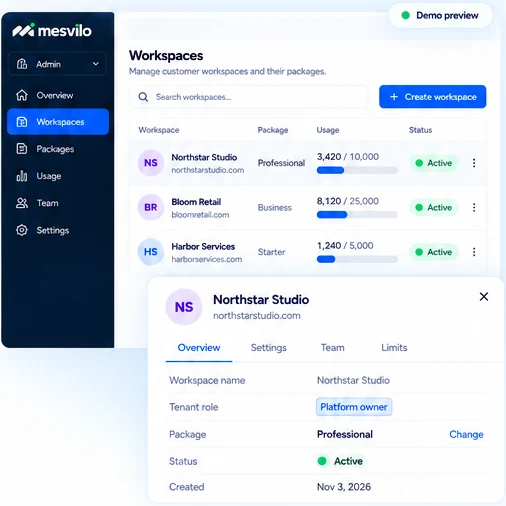506x506 pixels.
Task: Click the Packages document icon
Action: (22, 149)
